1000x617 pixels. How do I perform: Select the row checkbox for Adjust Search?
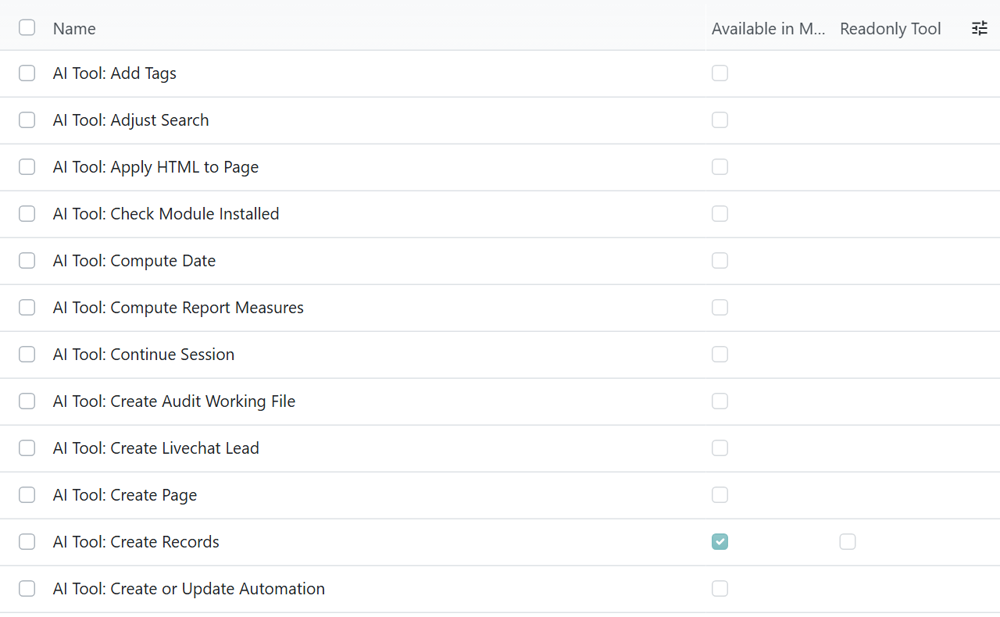27,120
